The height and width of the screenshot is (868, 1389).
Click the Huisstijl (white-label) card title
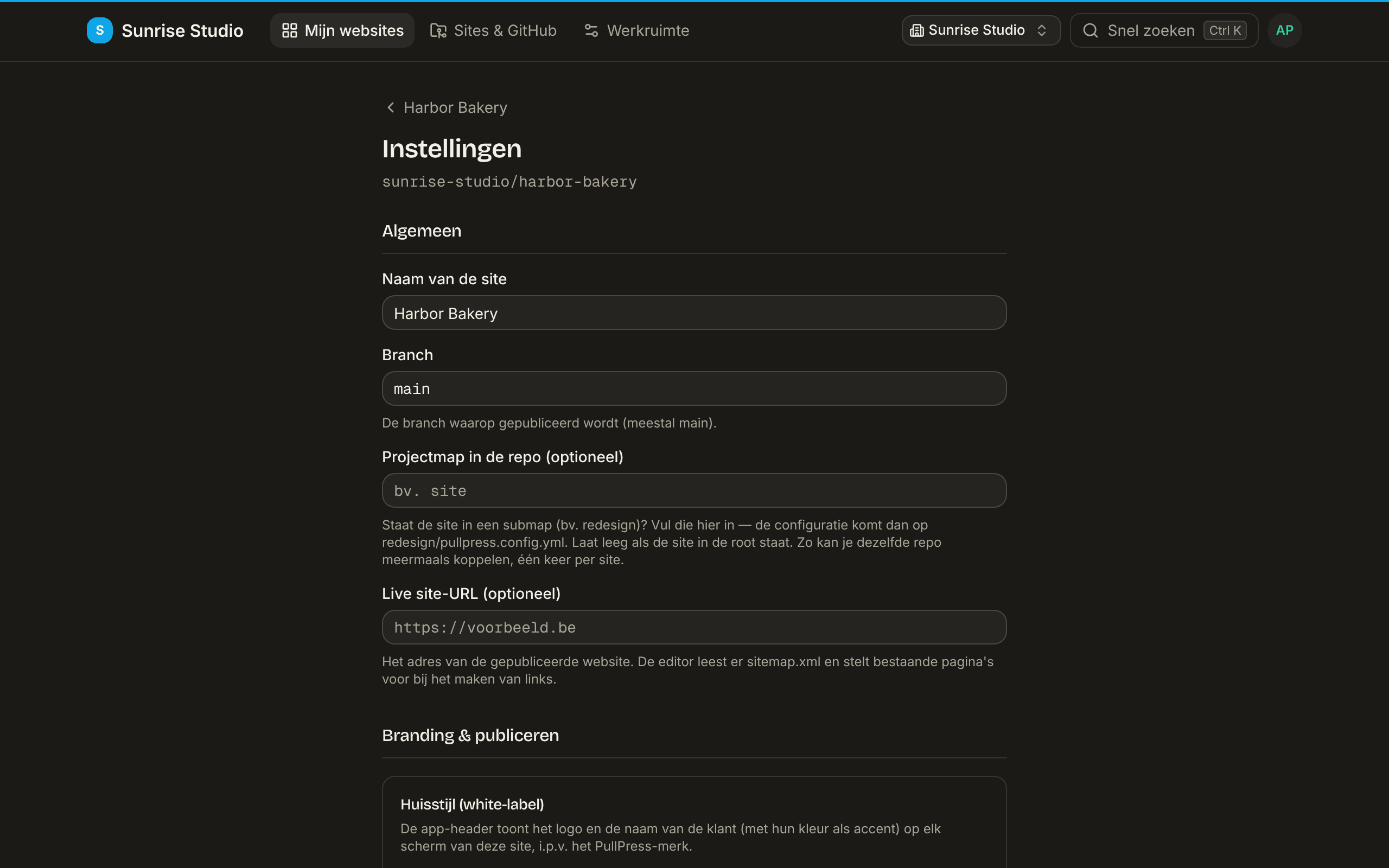(x=472, y=805)
